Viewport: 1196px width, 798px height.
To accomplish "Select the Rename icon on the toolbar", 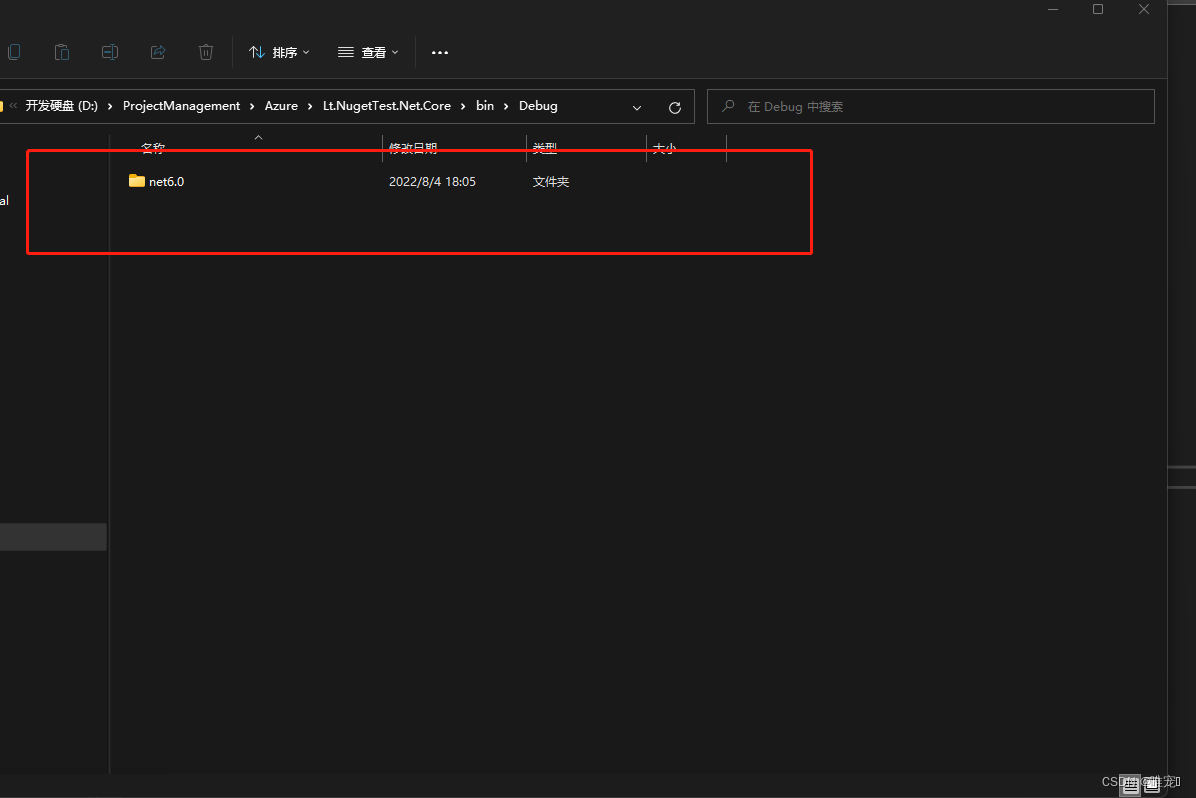I will tap(110, 52).
